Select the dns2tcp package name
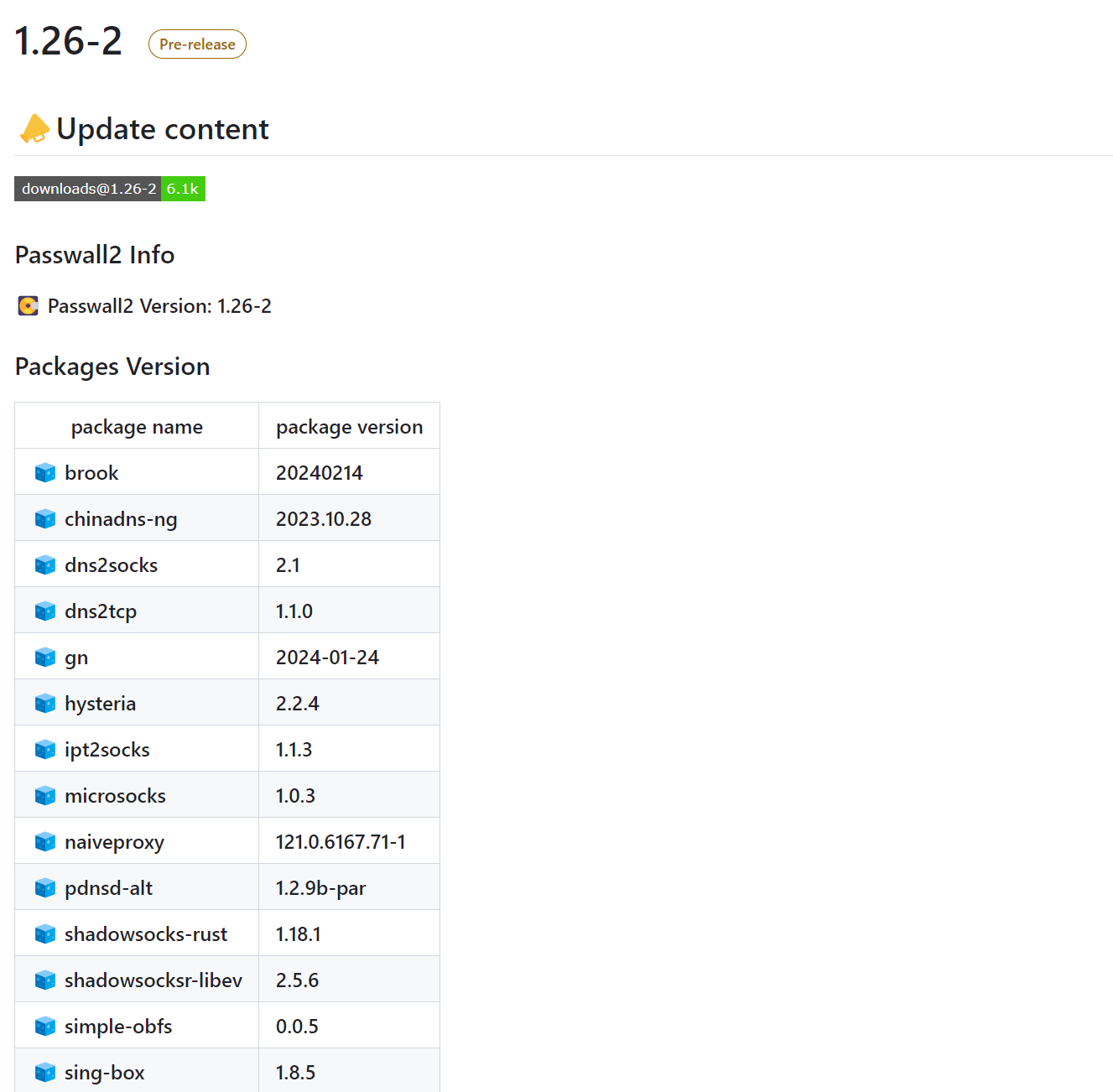Screen dimensions: 1113x1092 pyautogui.click(x=101, y=611)
